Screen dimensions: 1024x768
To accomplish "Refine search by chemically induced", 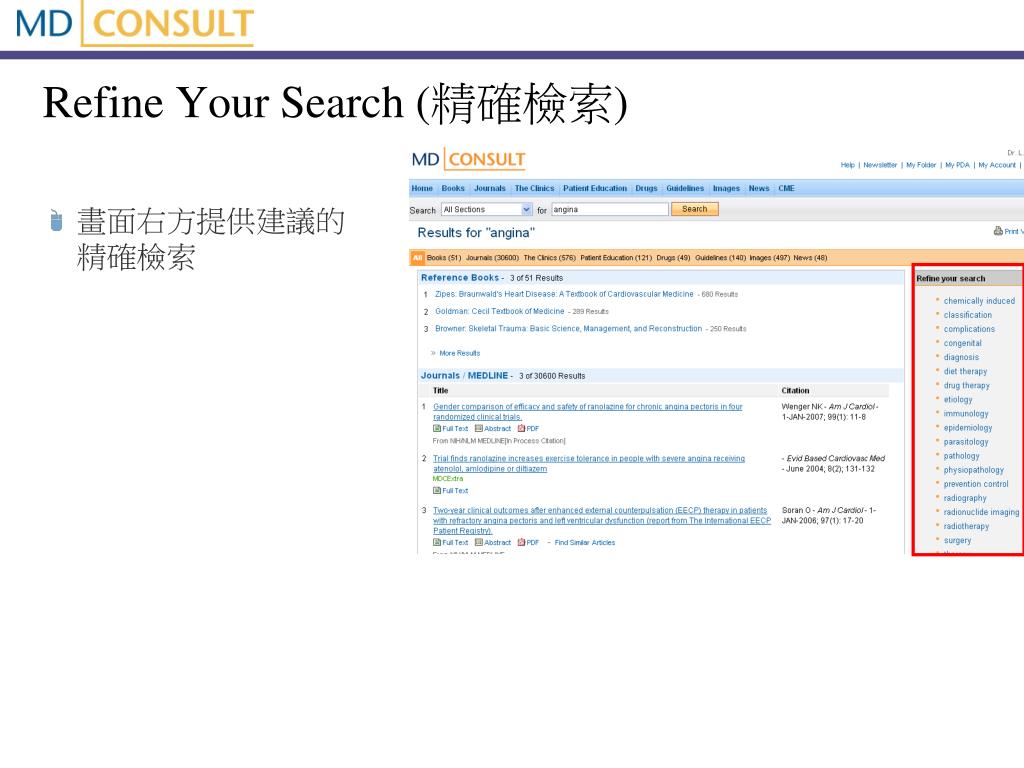I will tap(979, 301).
